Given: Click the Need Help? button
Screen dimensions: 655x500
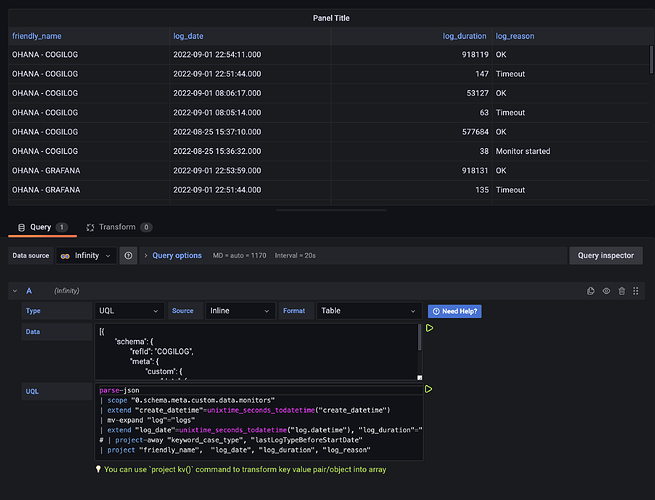Looking at the screenshot, I should [454, 311].
